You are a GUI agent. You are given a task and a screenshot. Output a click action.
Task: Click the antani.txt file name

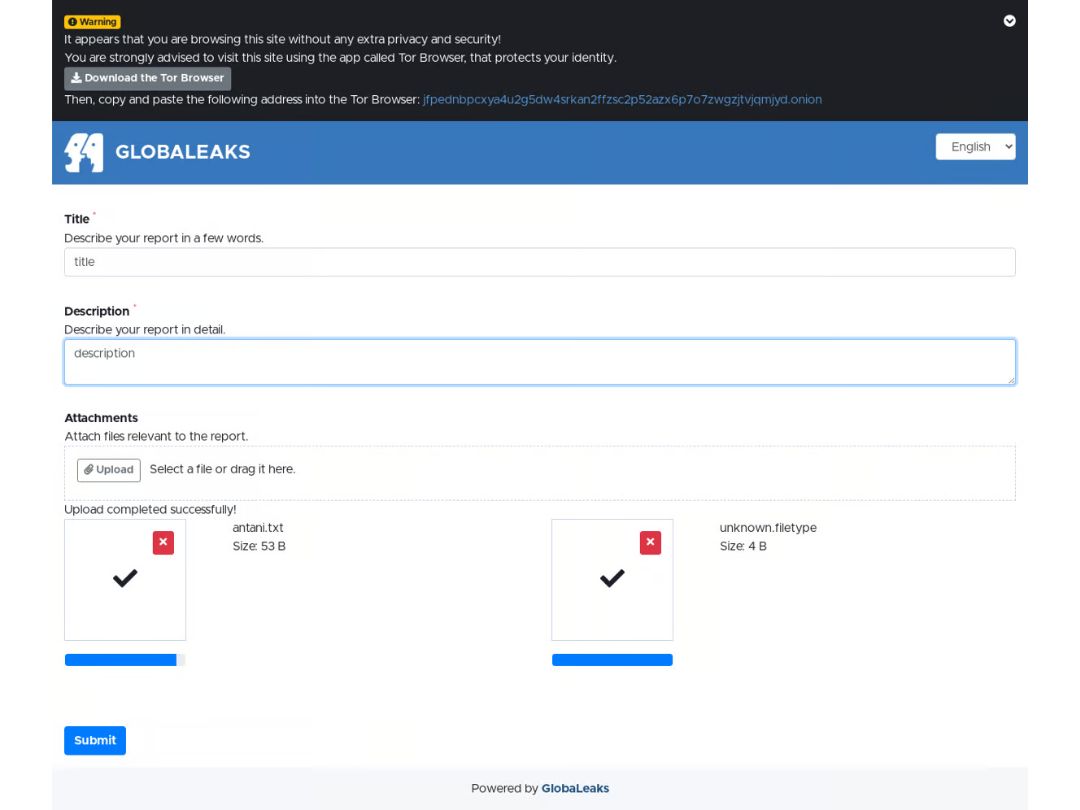[258, 528]
